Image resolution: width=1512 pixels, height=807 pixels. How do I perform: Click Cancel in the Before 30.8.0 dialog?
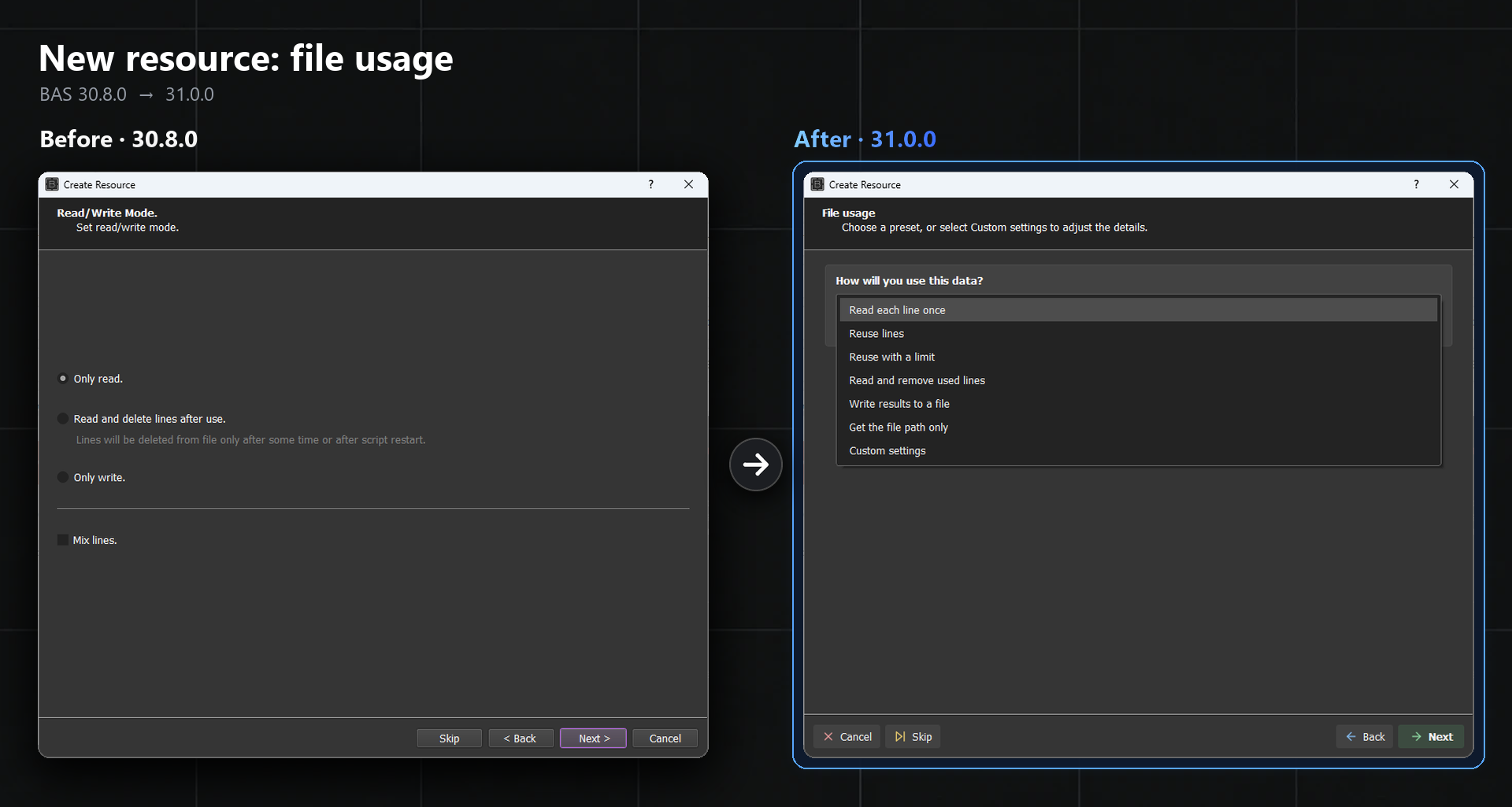[665, 739]
